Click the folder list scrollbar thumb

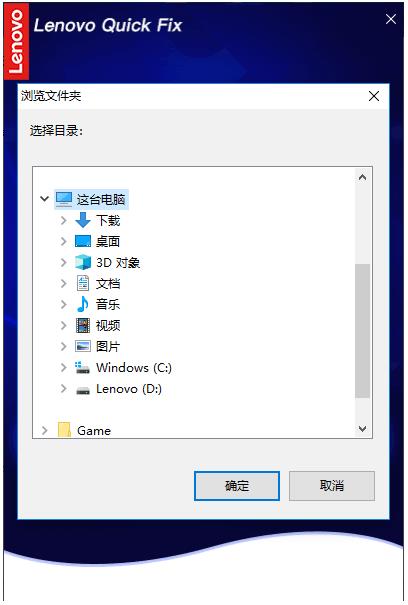[x=362, y=331]
